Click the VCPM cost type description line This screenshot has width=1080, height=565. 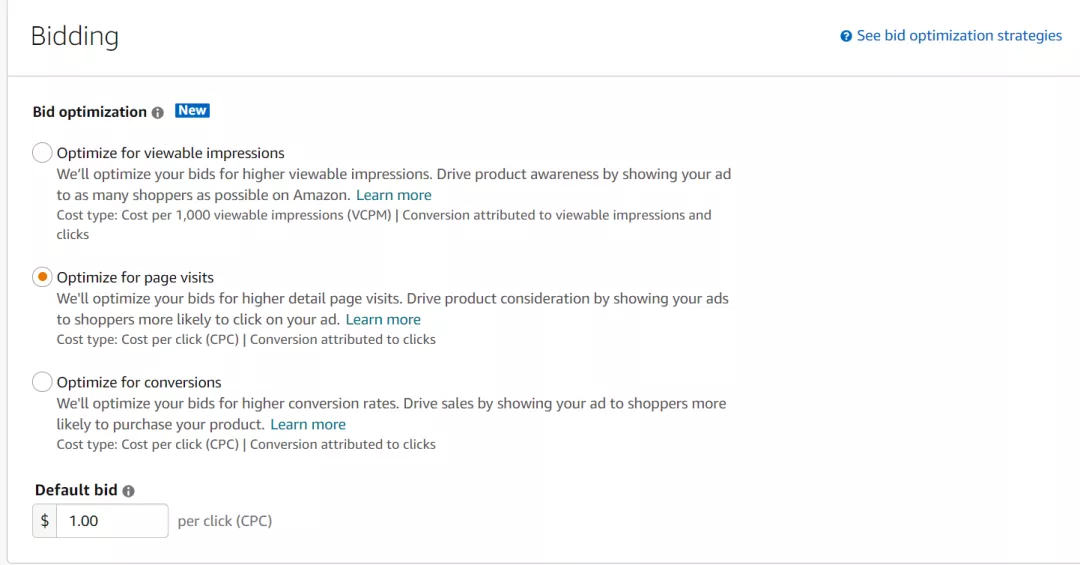coord(384,215)
